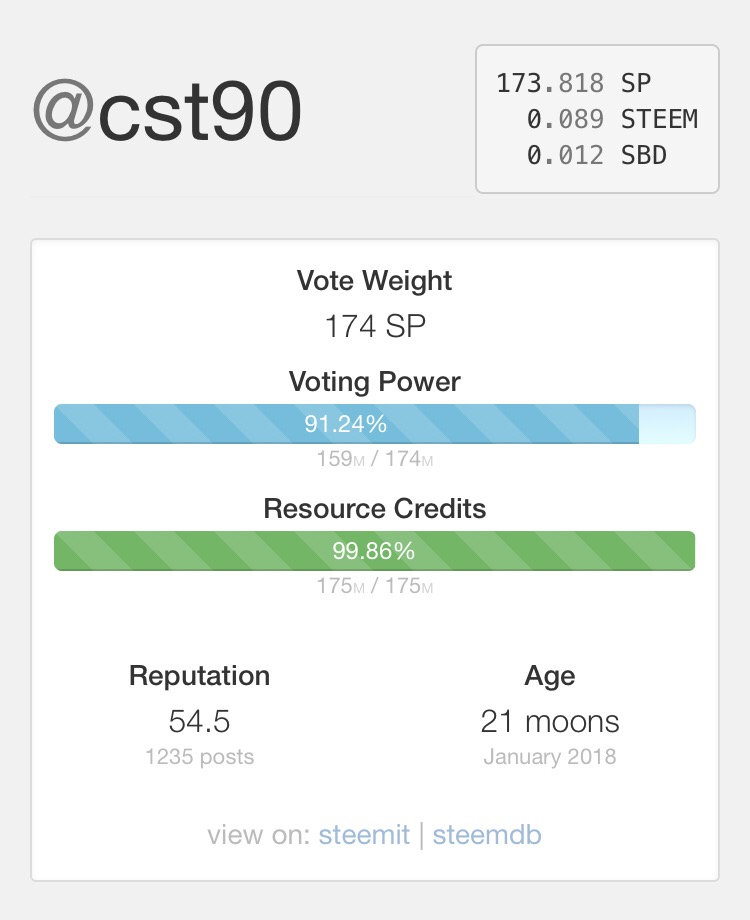The height and width of the screenshot is (920, 750).
Task: Click the 174 SP vote weight value
Action: (x=374, y=326)
